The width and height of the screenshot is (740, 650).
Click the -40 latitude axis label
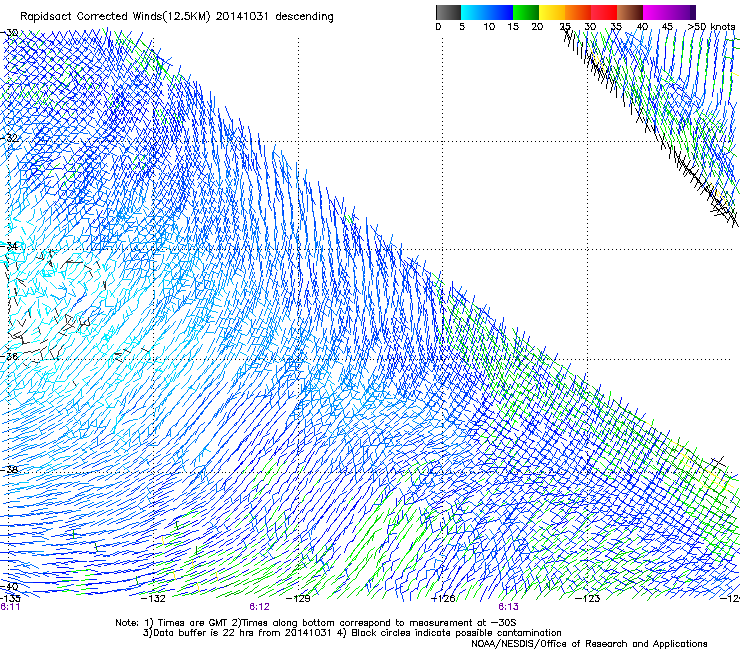(x=9, y=587)
